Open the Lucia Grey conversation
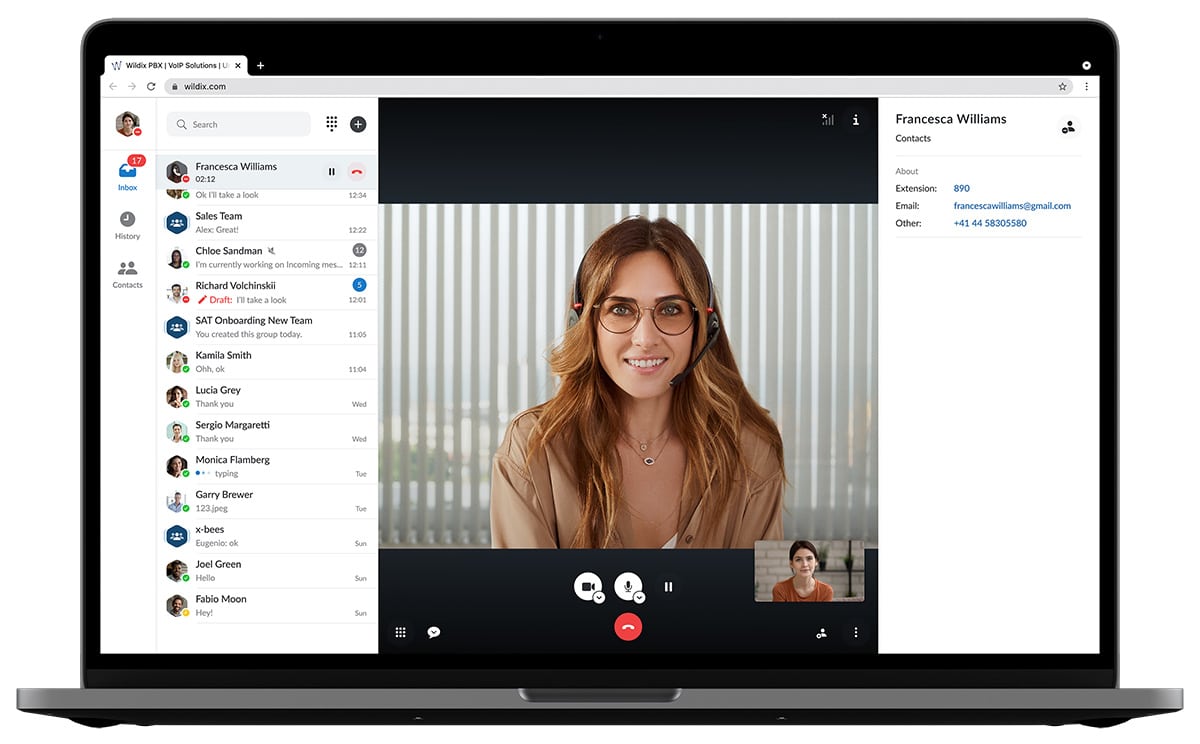 [x=267, y=396]
